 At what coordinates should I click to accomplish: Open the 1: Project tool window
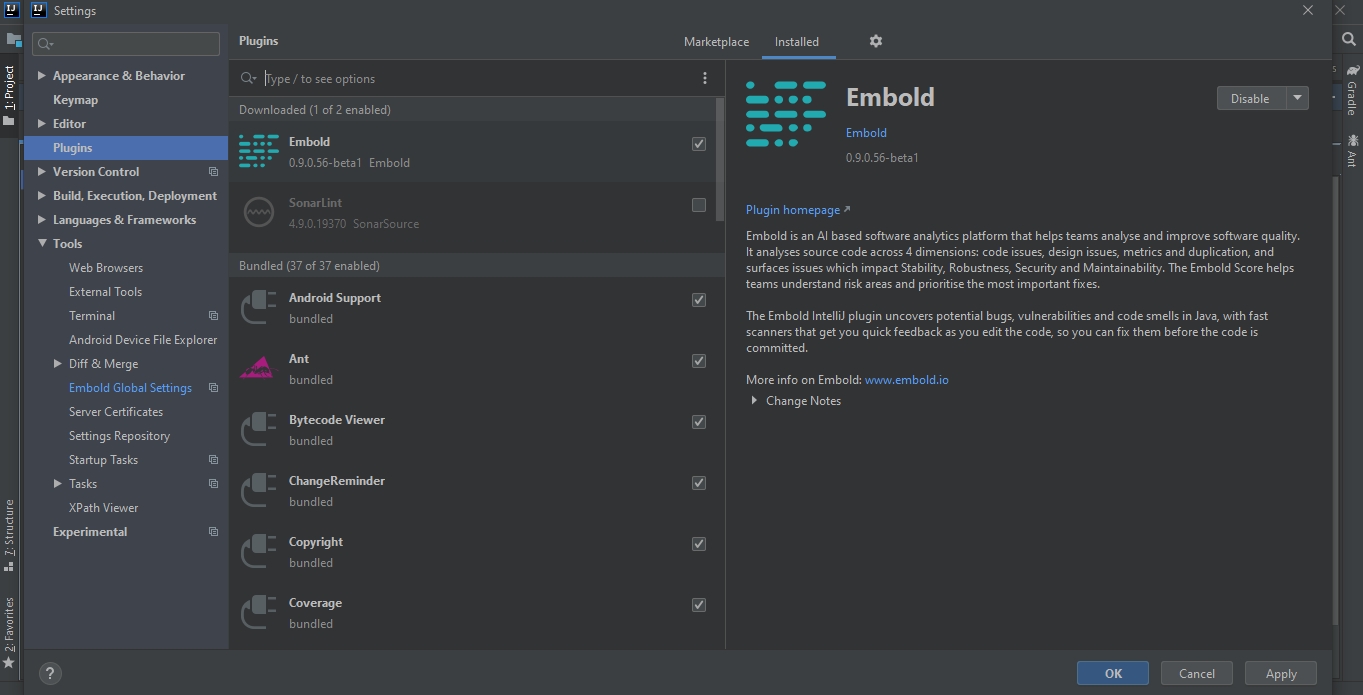point(9,95)
